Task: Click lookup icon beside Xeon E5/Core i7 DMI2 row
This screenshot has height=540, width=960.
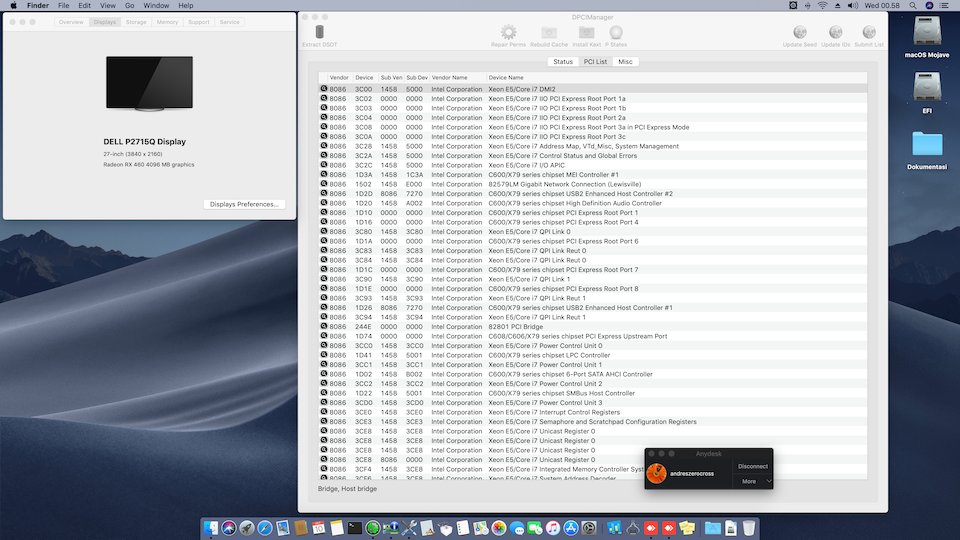Action: tap(324, 89)
